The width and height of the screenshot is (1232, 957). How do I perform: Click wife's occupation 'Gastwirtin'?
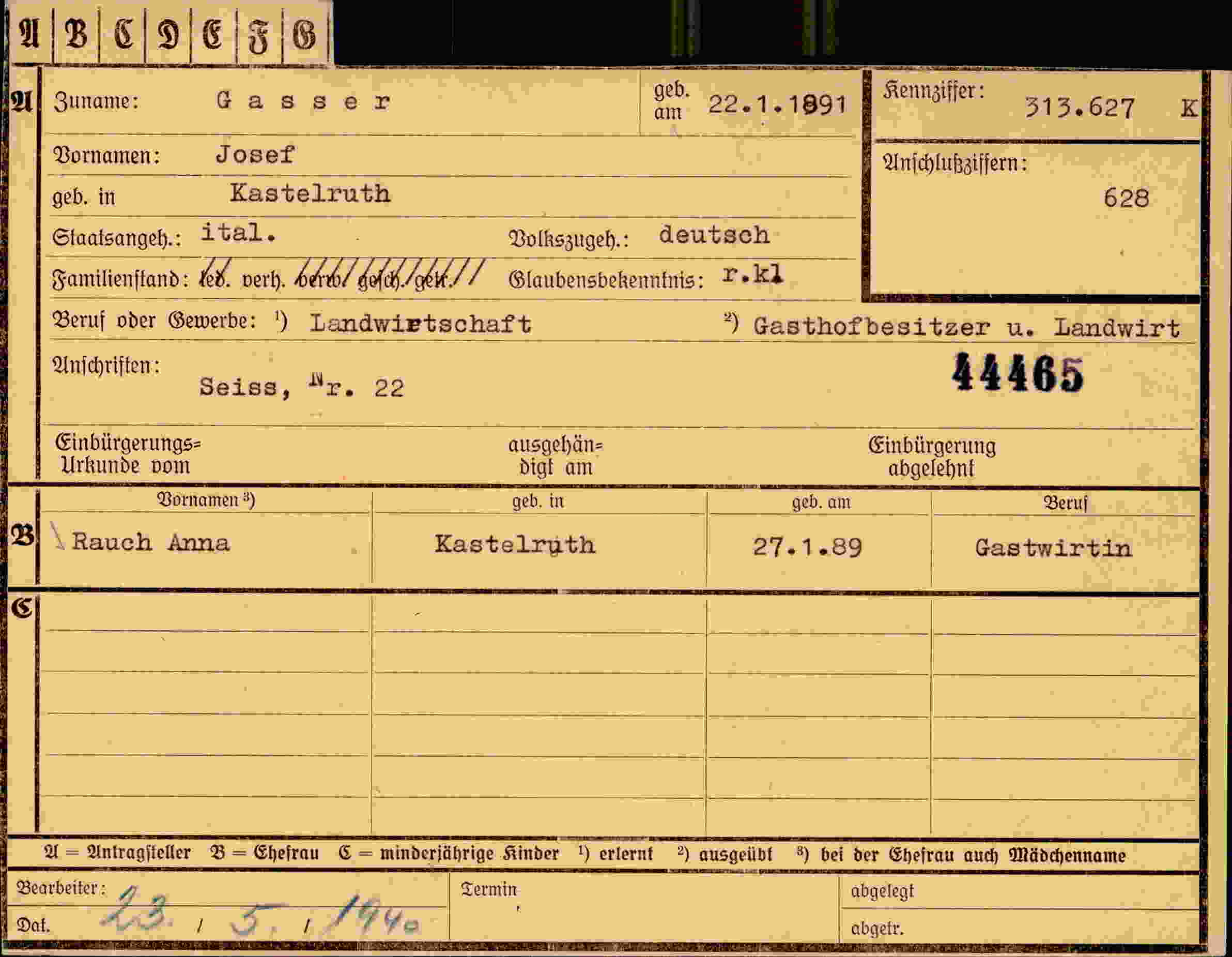[x=1053, y=548]
